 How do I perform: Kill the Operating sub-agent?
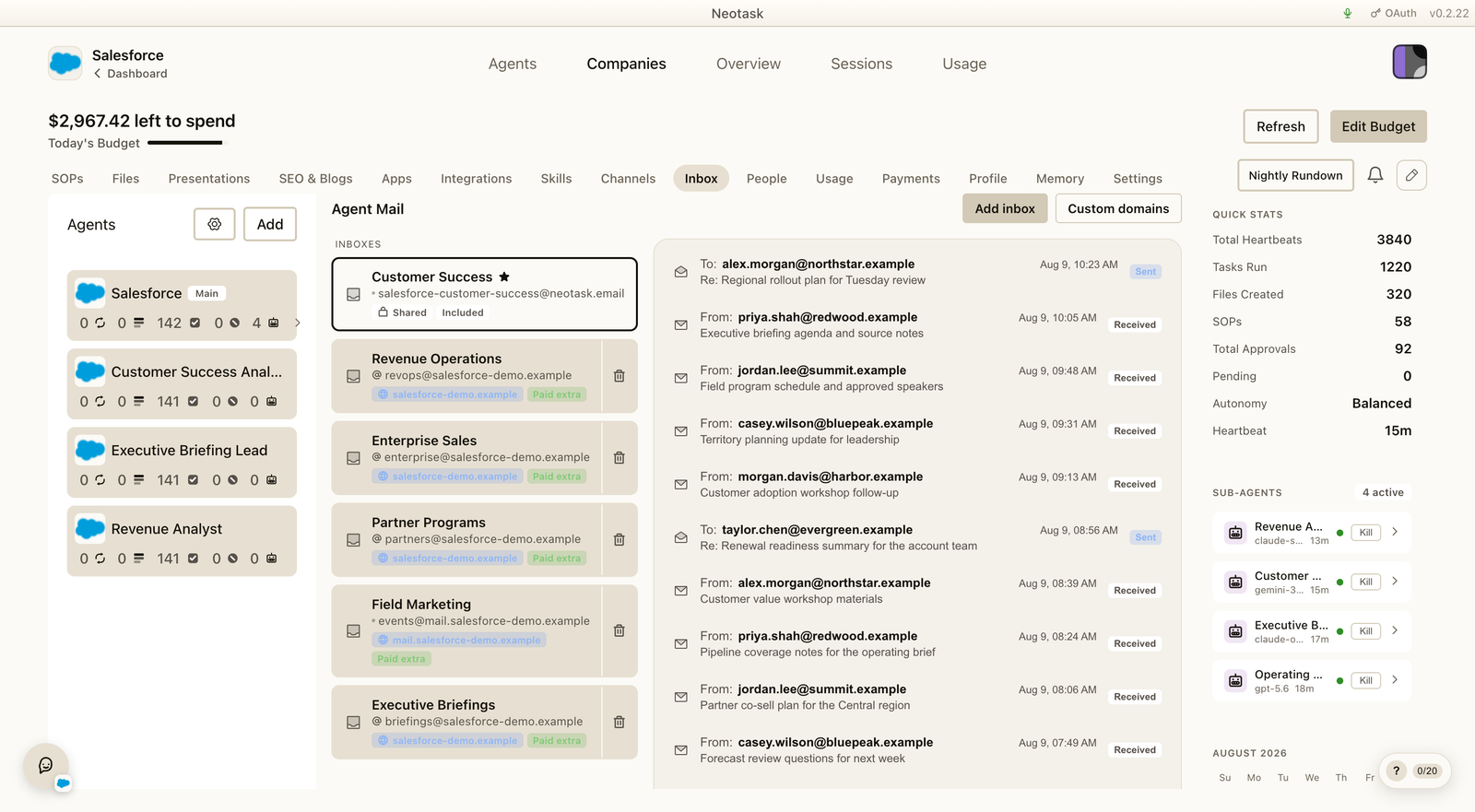pos(1366,681)
